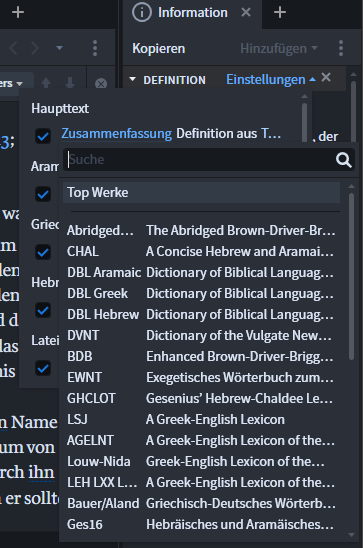Toggle the Einstellungen settings dropdown
The image size is (363, 548).
point(271,80)
